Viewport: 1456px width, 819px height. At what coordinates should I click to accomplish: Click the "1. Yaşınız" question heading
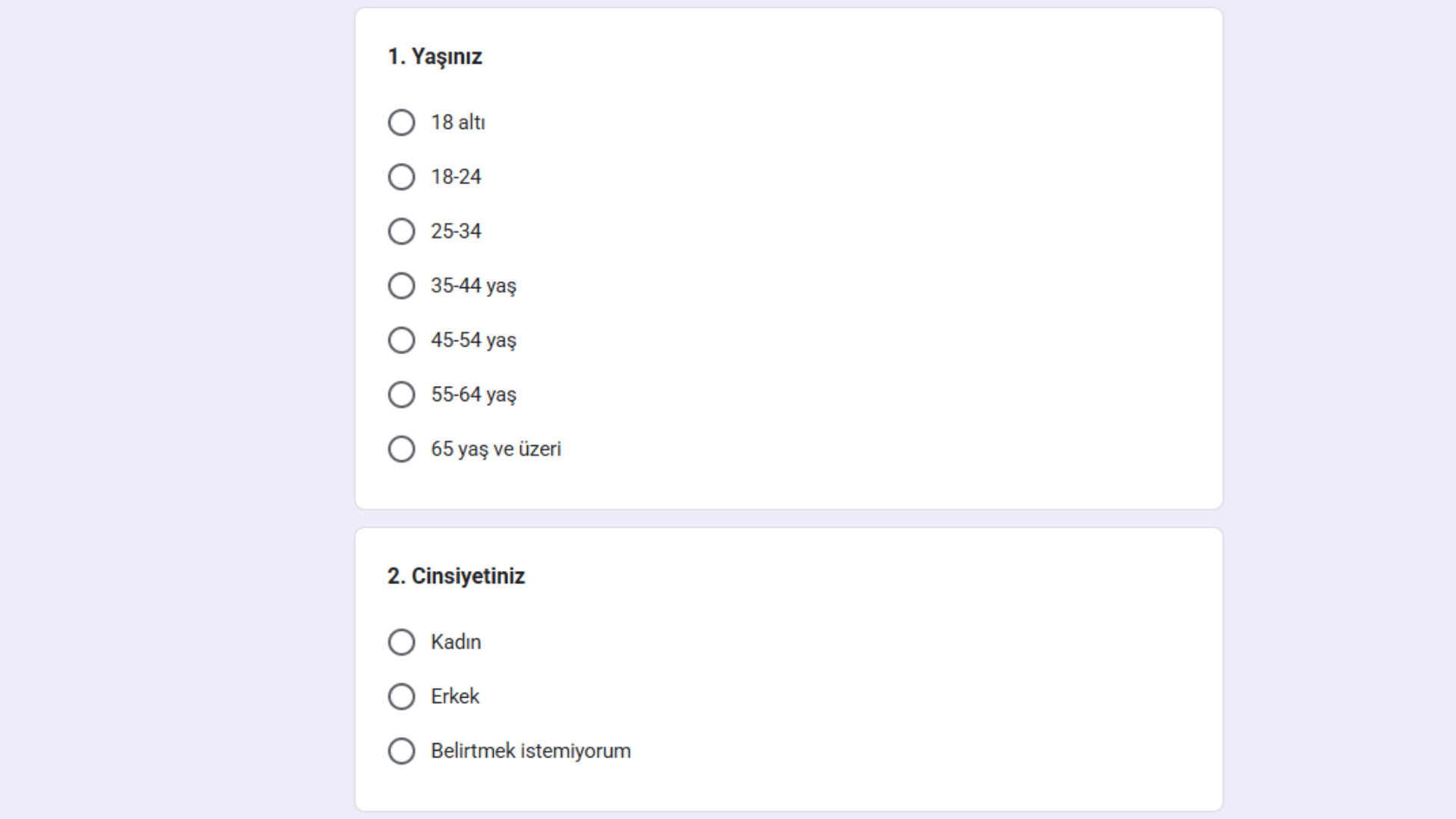(435, 57)
